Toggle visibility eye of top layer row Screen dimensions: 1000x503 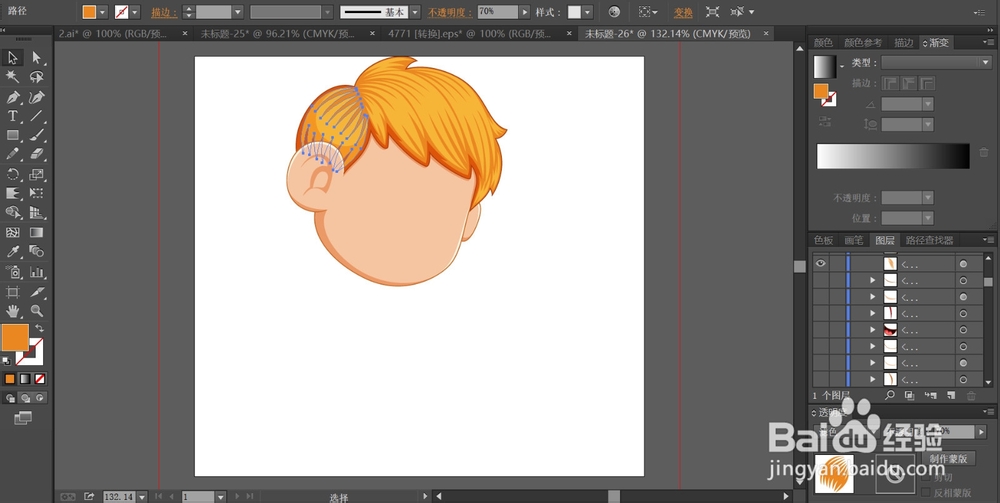820,263
